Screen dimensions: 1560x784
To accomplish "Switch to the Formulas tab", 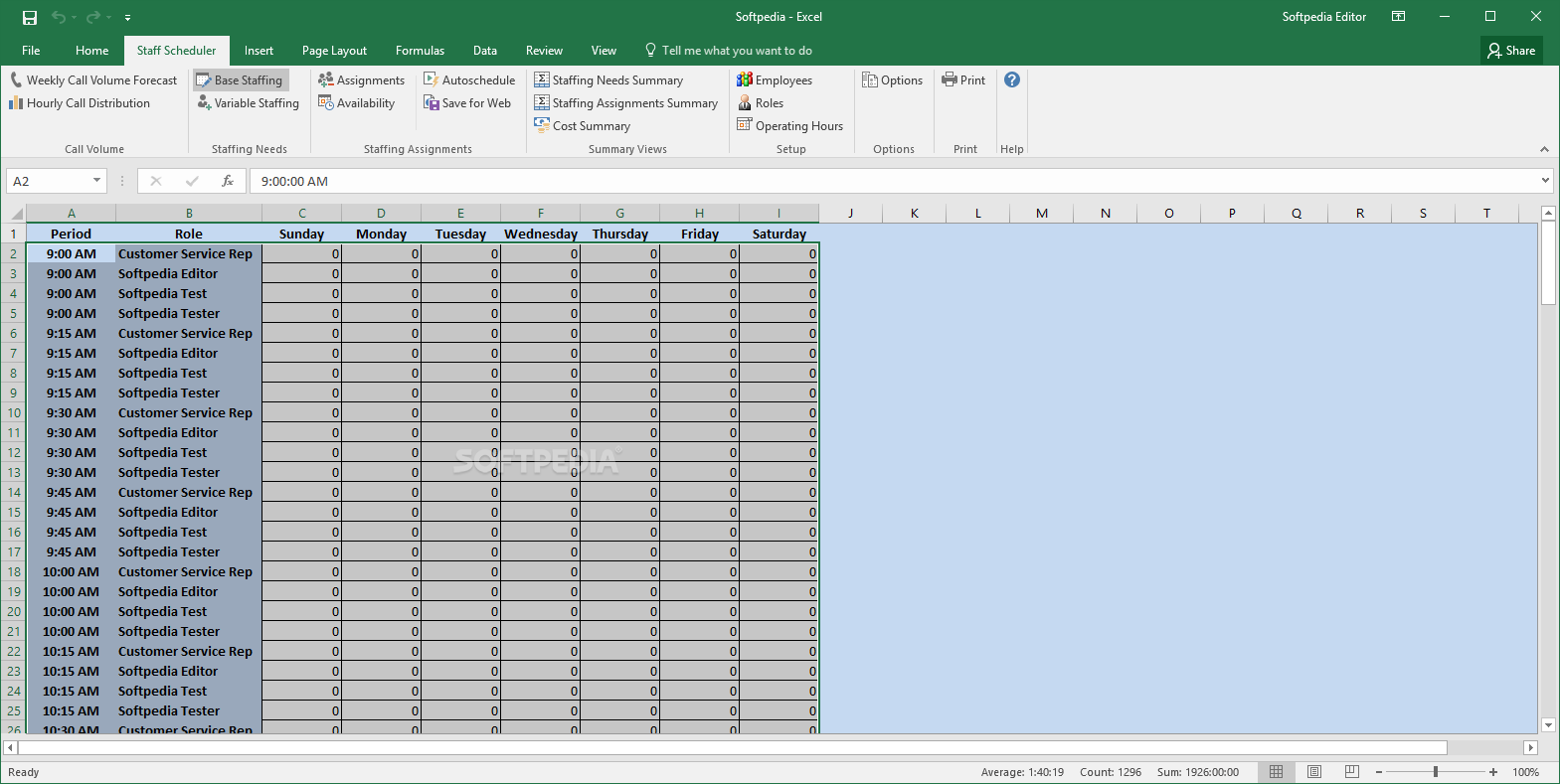I will (x=420, y=51).
